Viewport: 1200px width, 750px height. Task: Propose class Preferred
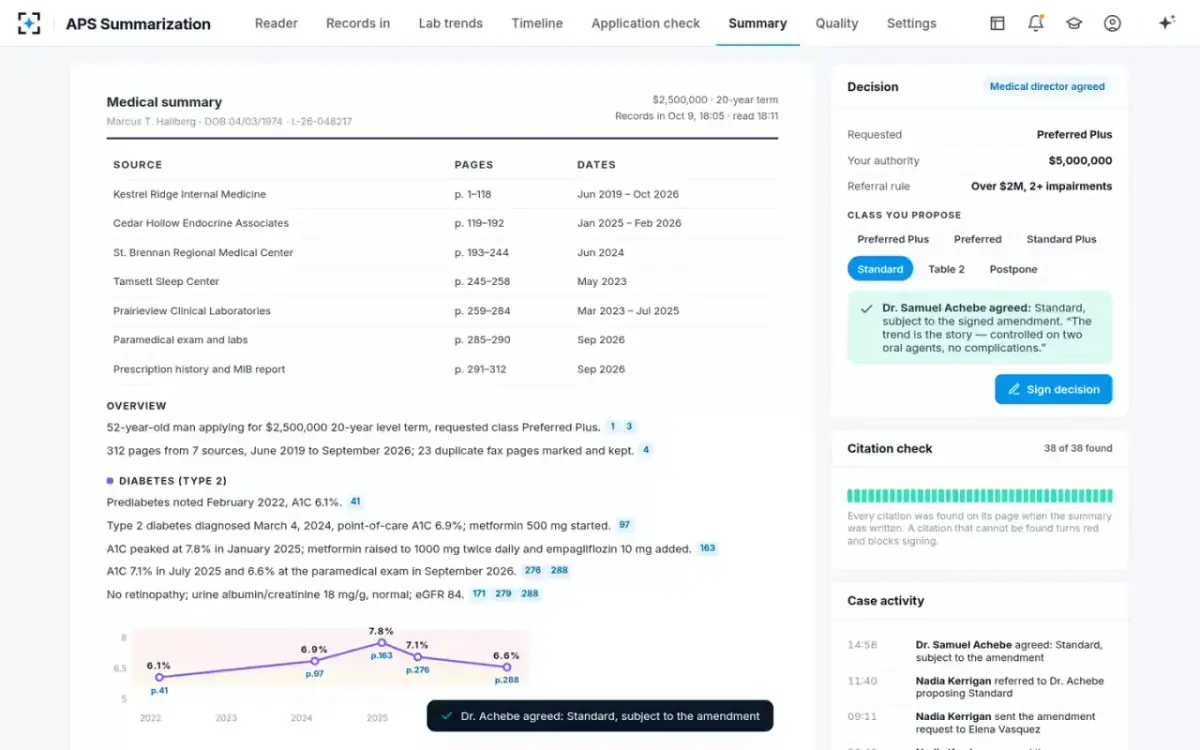pyautogui.click(x=978, y=239)
